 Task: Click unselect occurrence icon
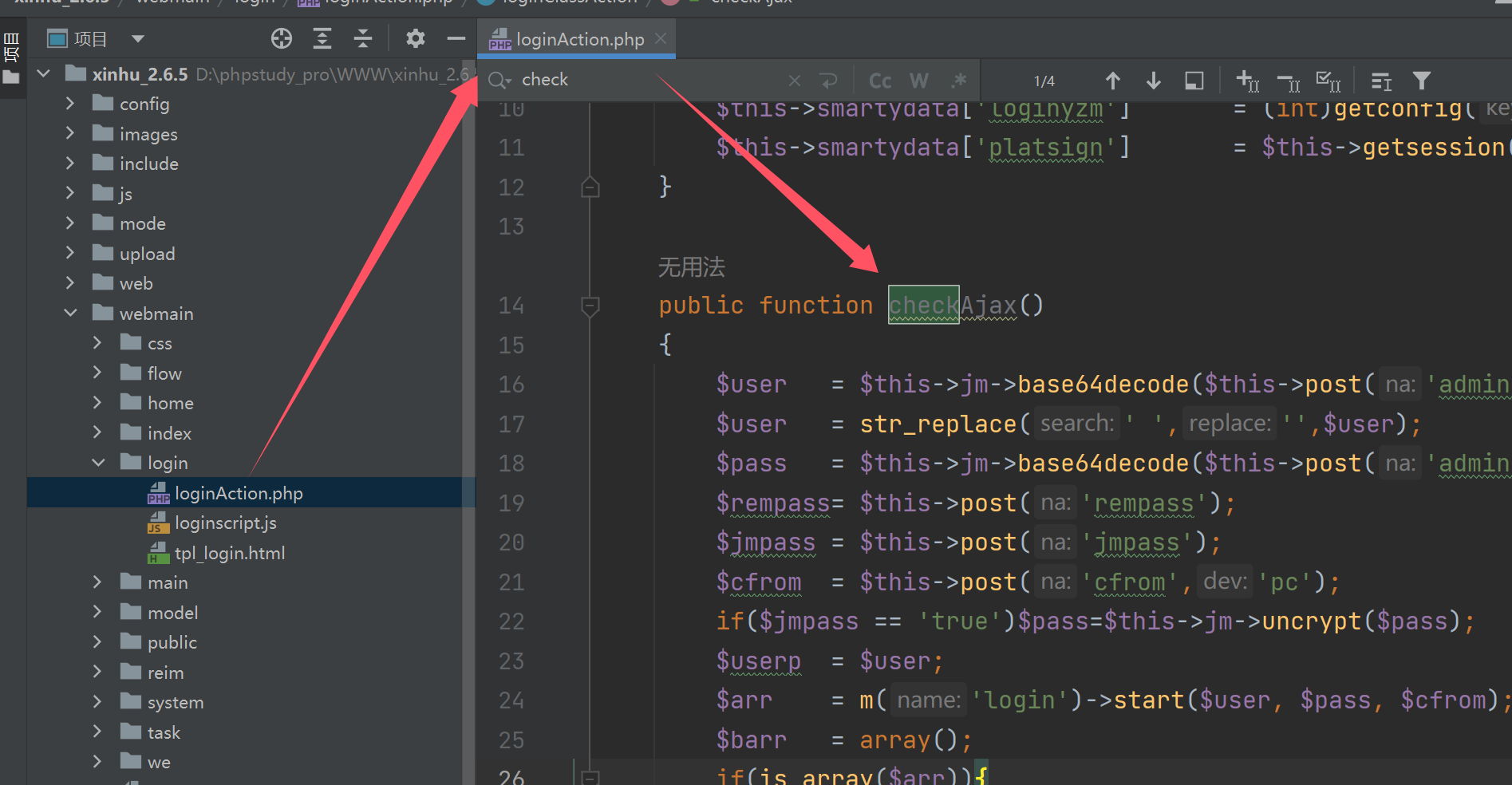(1289, 81)
